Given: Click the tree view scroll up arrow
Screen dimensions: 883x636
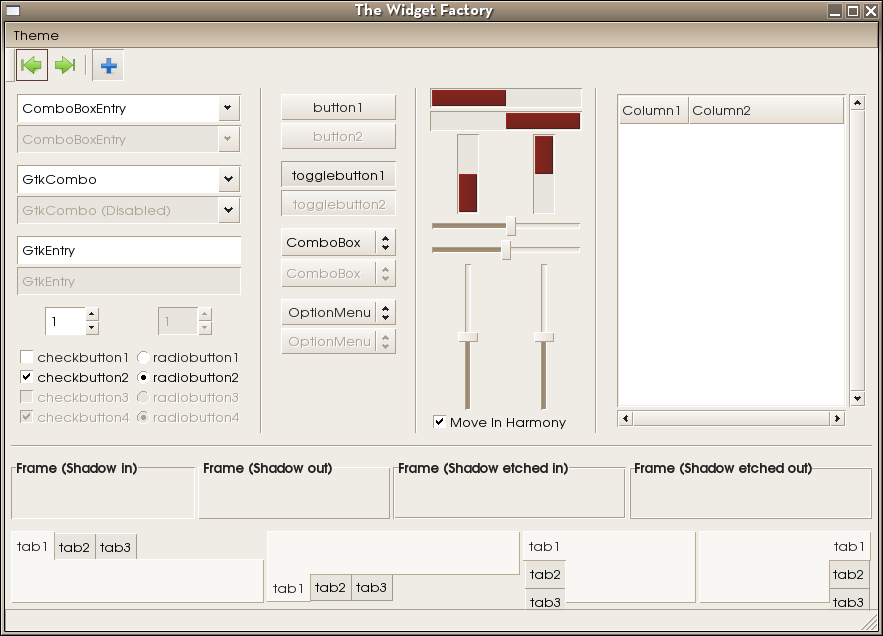Looking at the screenshot, I should tap(857, 103).
